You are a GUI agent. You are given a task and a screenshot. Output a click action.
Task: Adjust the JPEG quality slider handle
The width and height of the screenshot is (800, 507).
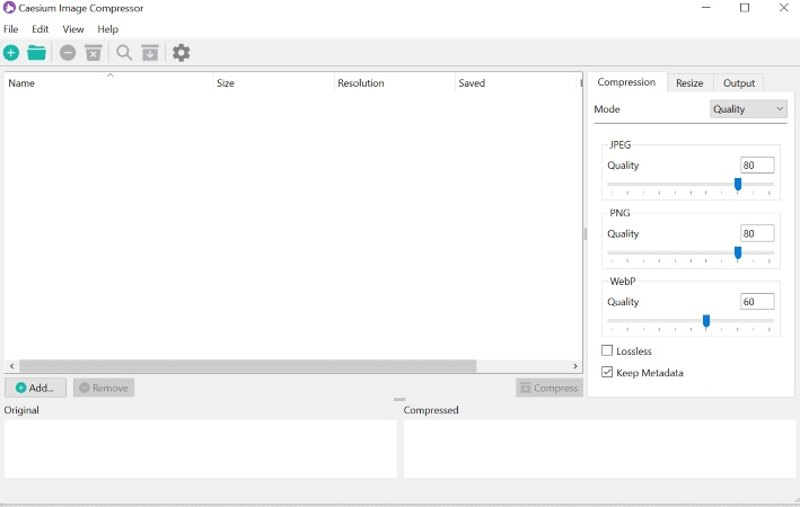(738, 184)
